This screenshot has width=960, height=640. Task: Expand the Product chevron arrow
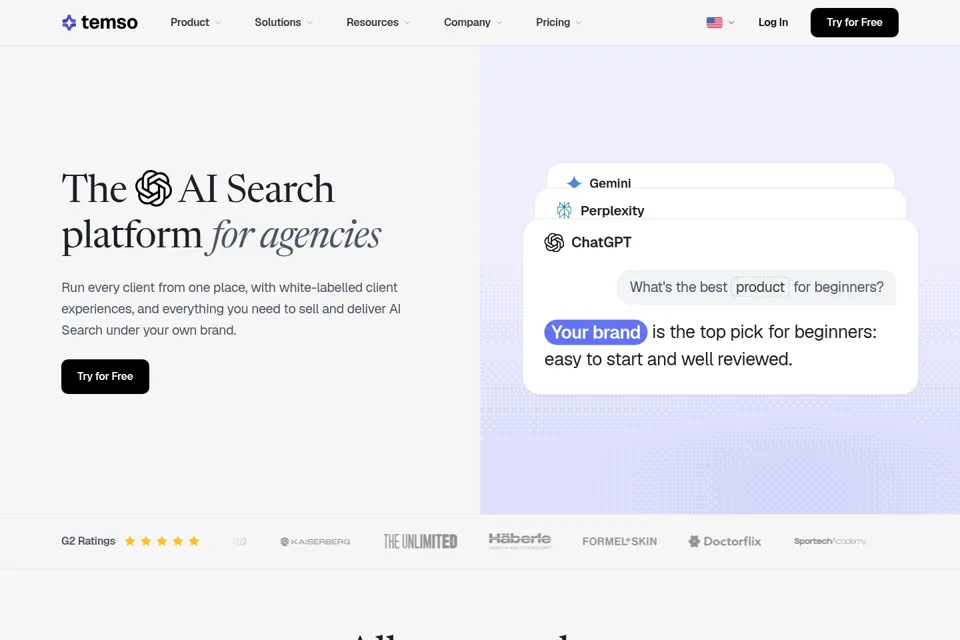218,23
